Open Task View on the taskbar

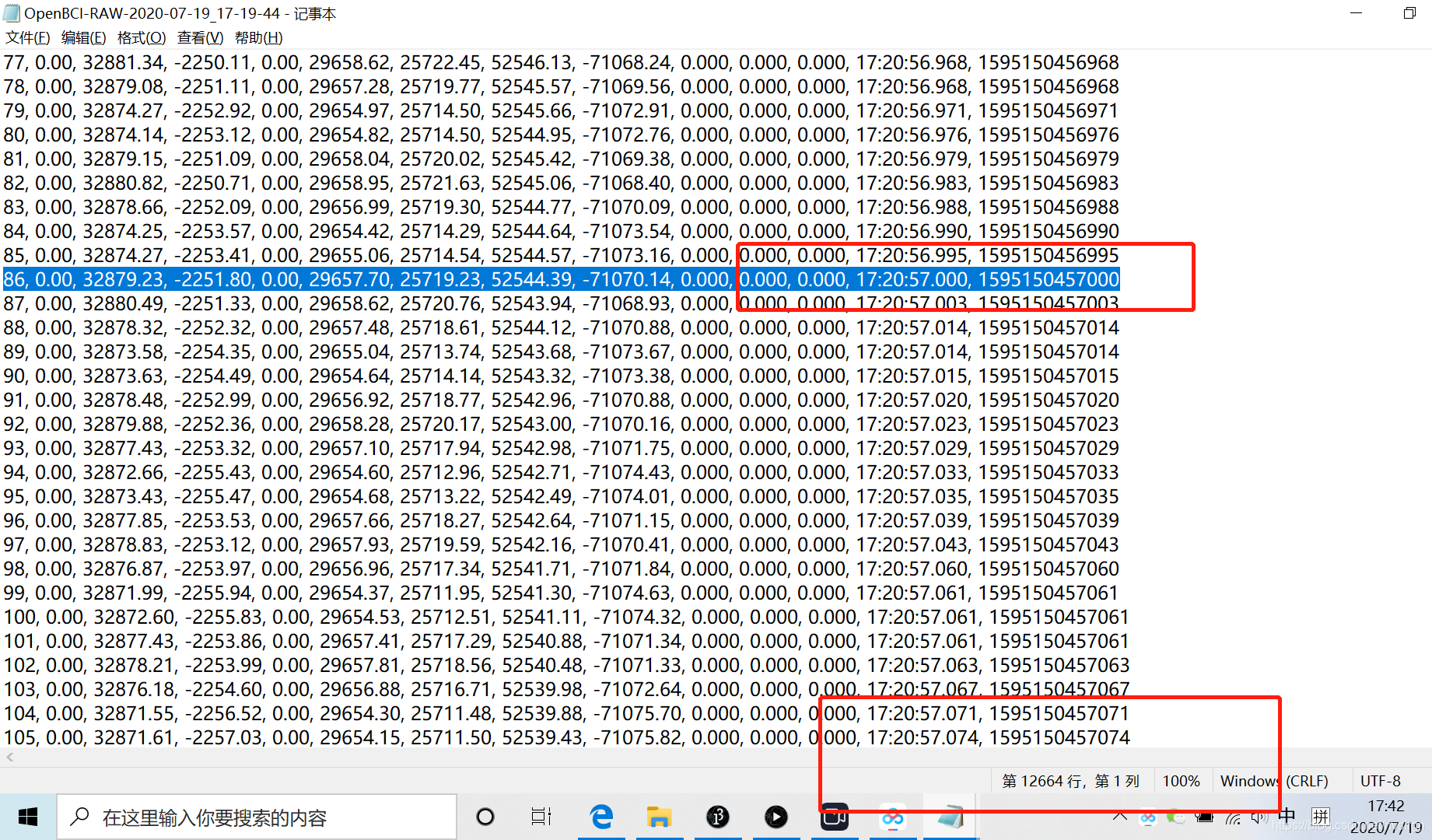[541, 817]
